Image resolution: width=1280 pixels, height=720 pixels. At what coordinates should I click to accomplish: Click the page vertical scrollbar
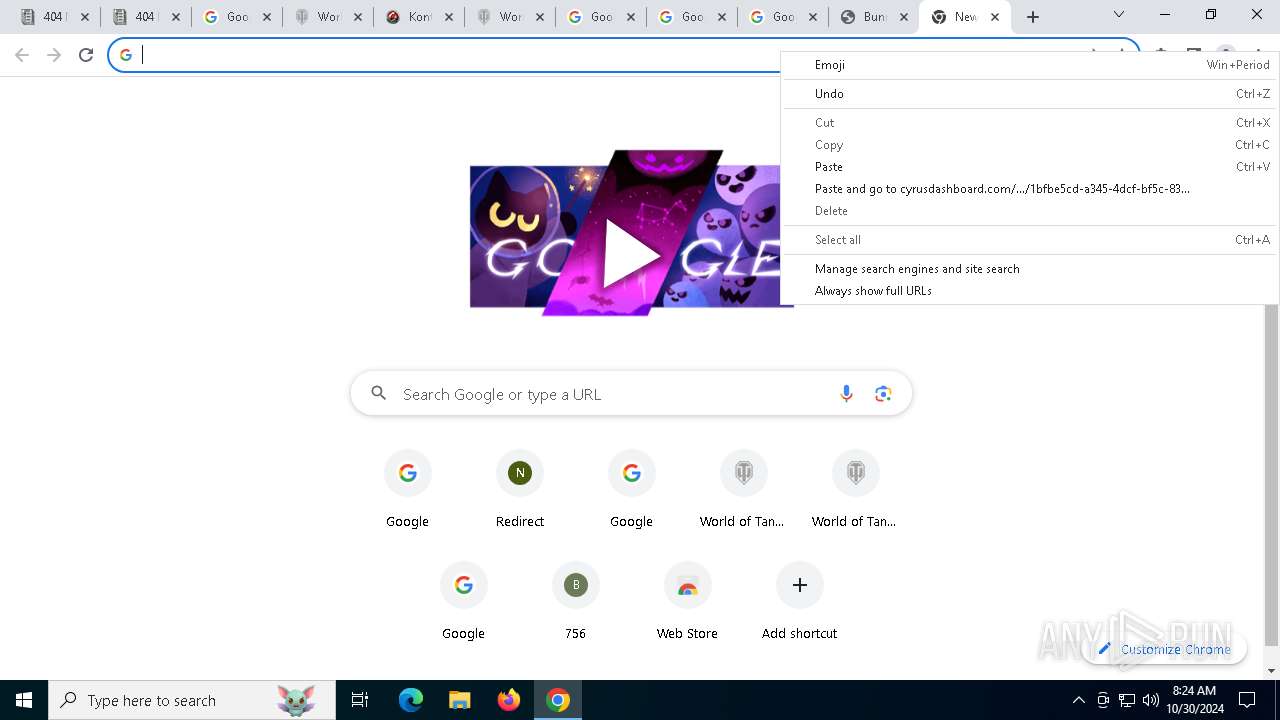point(1272,475)
